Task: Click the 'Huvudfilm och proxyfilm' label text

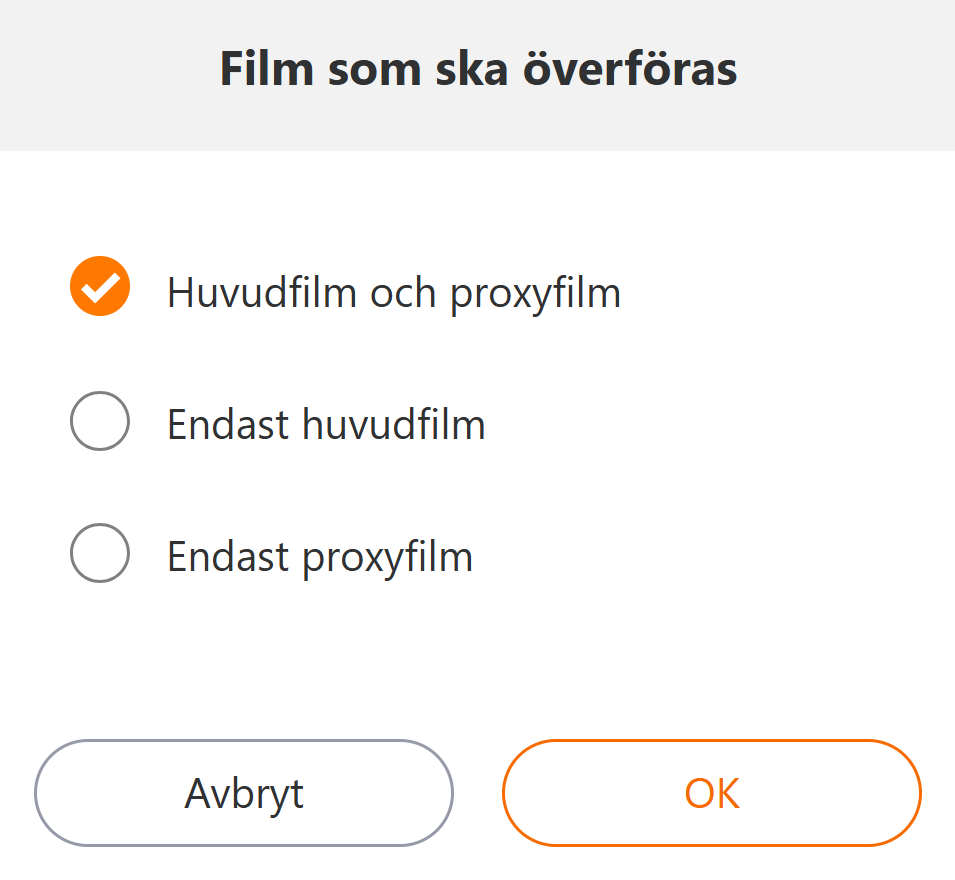Action: [394, 292]
